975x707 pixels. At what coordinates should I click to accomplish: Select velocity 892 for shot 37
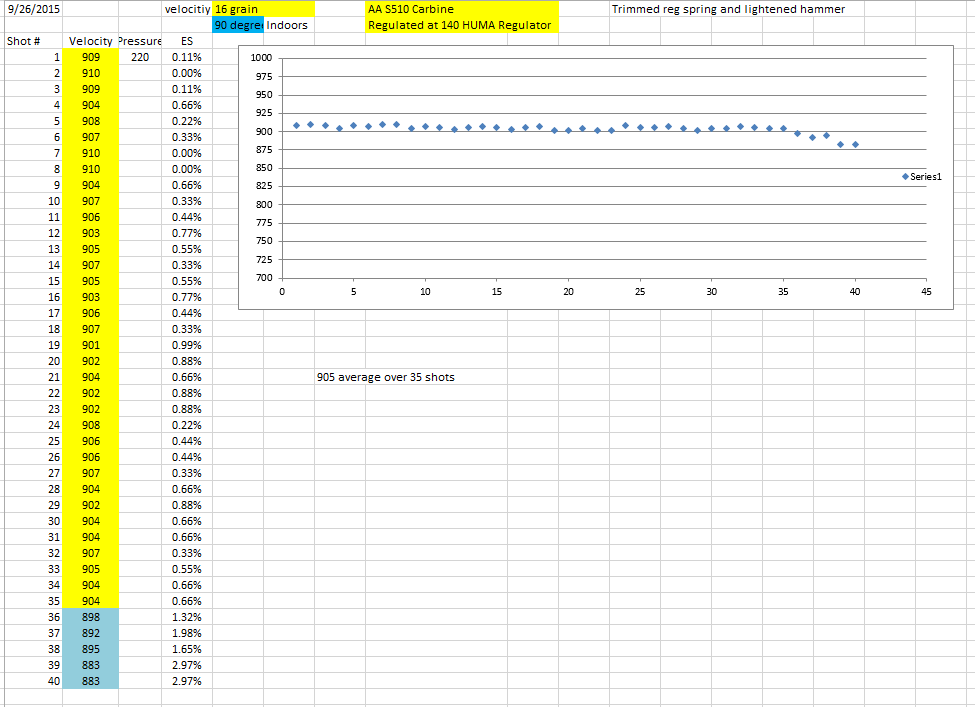pos(91,633)
